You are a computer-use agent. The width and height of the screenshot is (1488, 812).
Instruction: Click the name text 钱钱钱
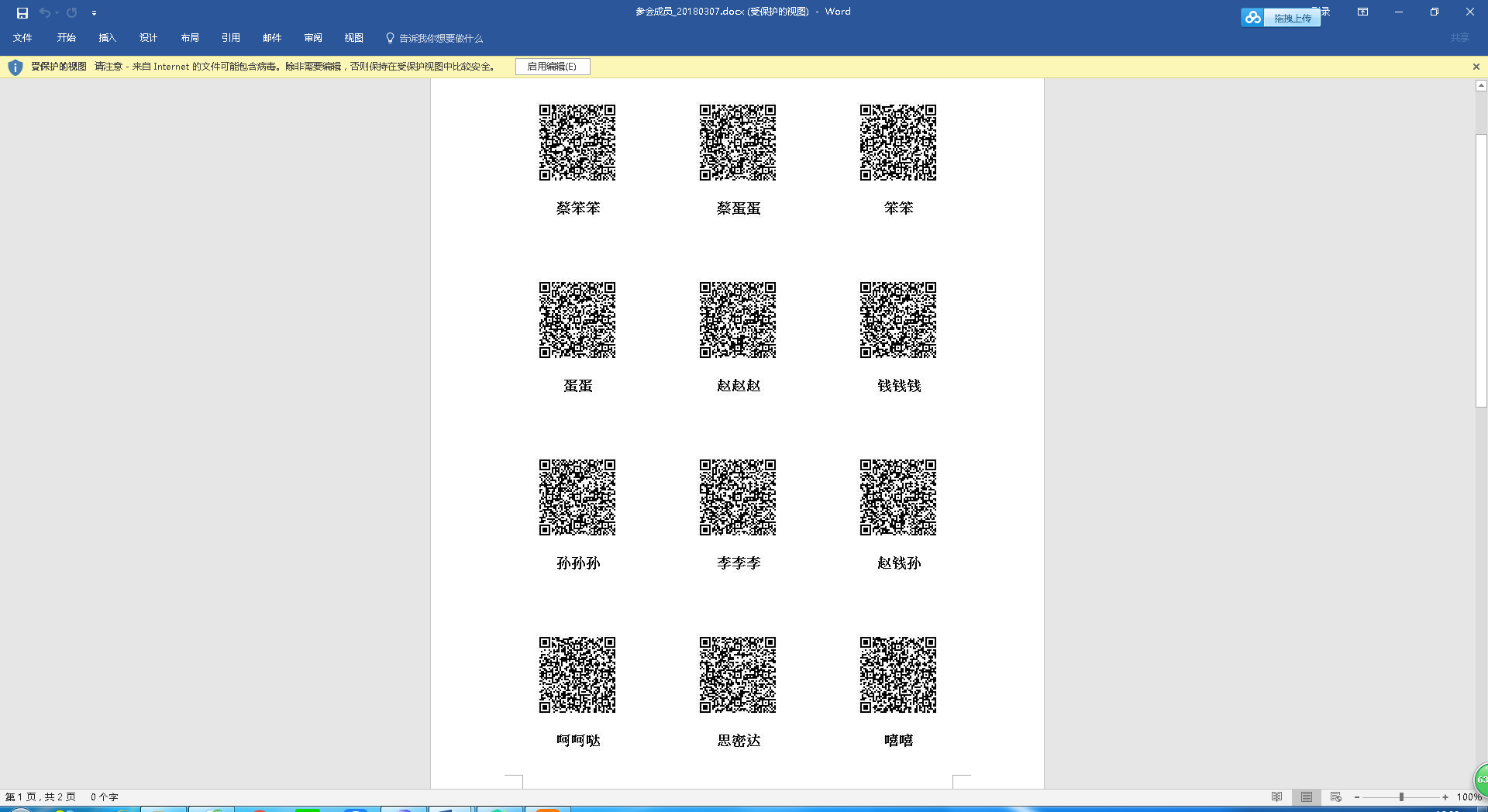click(x=899, y=385)
